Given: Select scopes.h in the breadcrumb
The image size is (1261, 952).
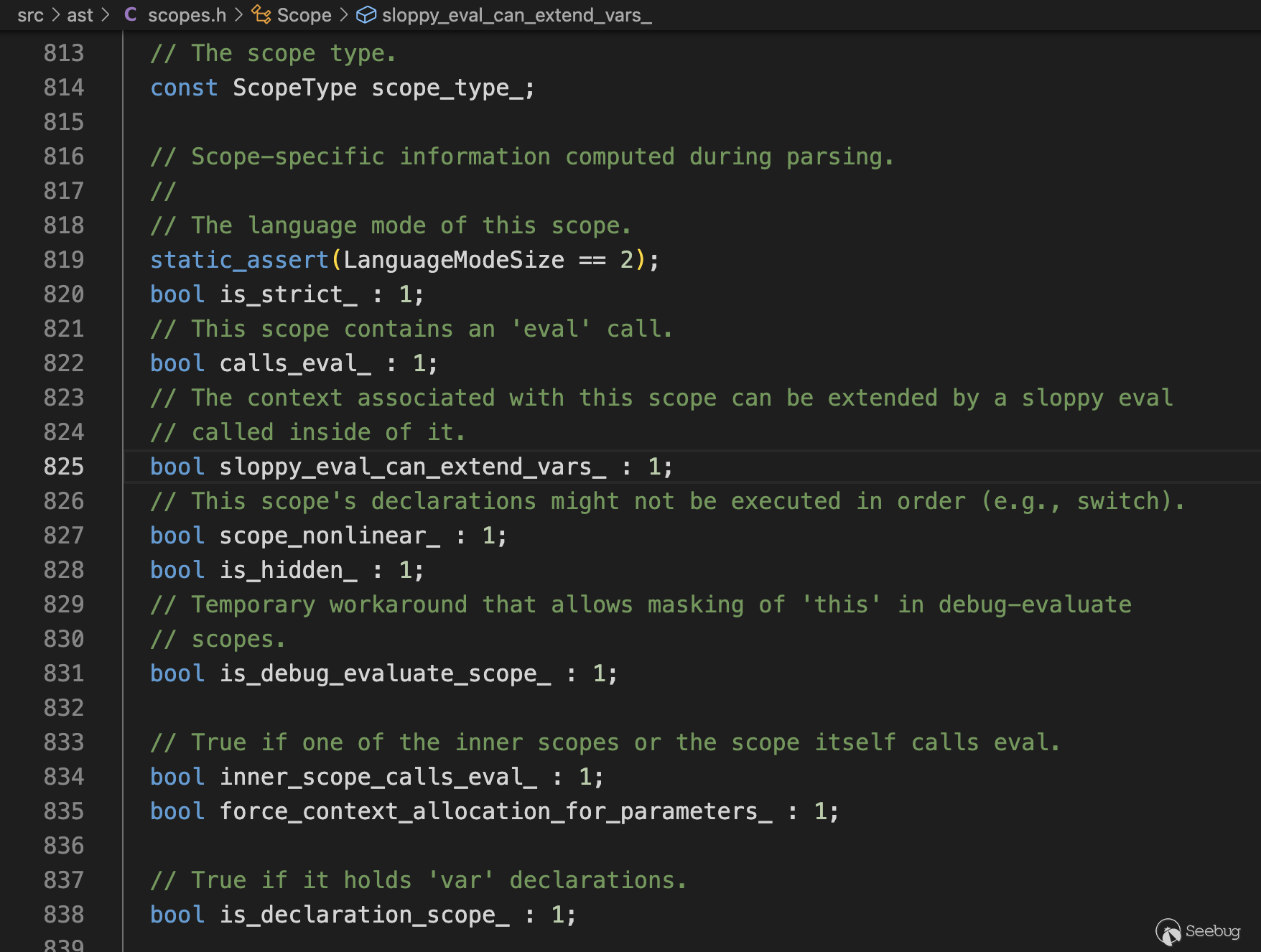Looking at the screenshot, I should coord(187,15).
